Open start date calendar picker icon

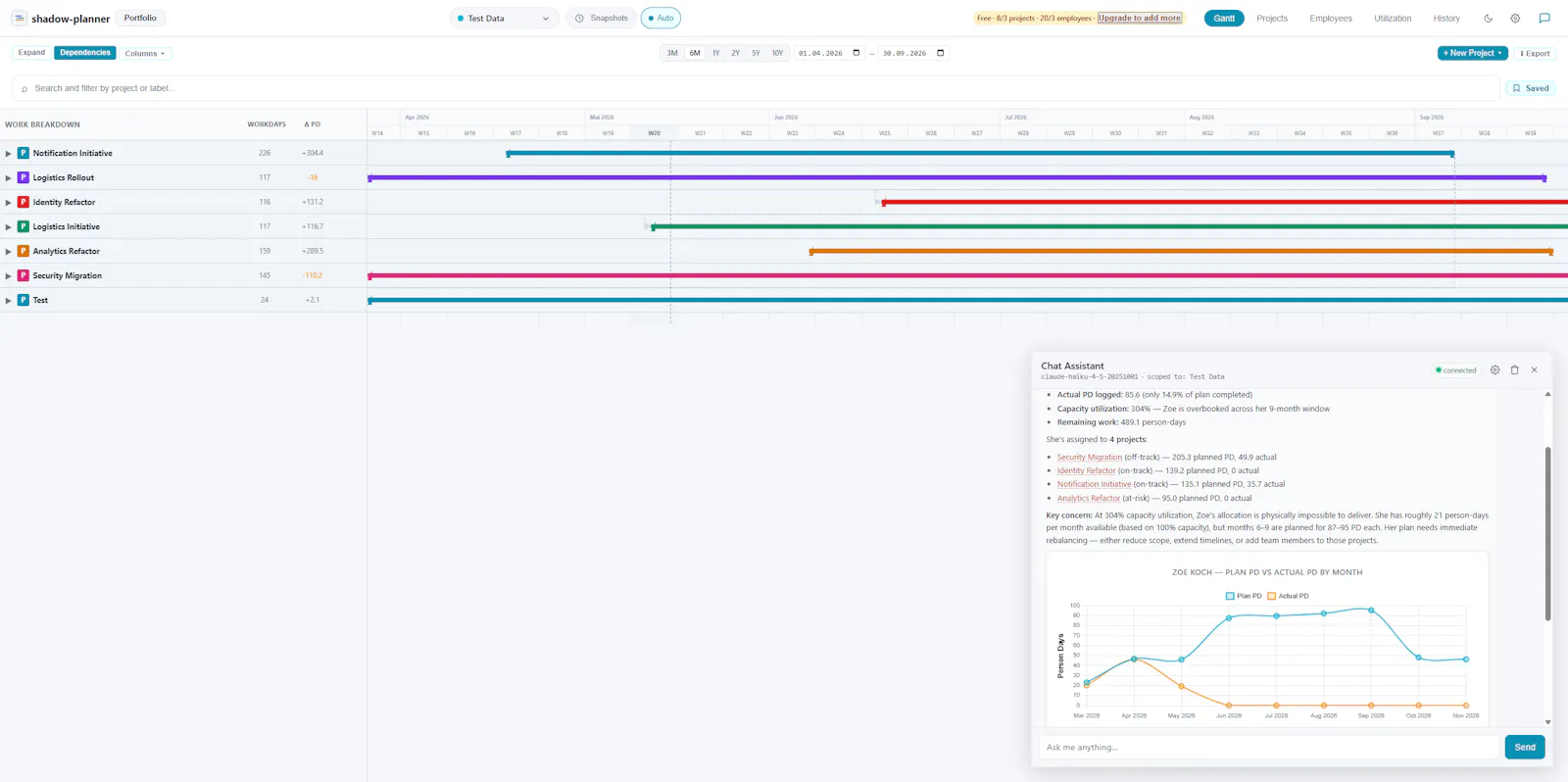856,53
